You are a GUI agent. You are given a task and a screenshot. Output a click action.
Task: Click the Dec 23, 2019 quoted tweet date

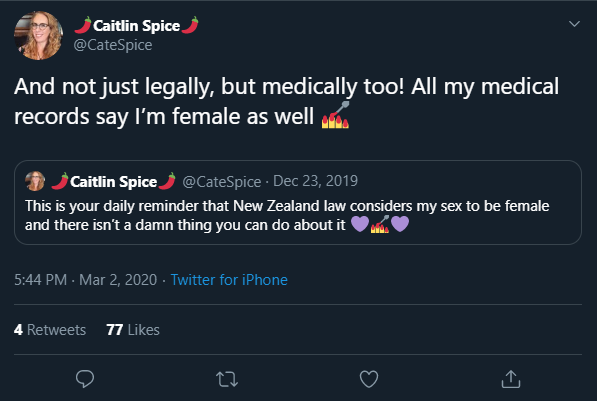pos(315,181)
